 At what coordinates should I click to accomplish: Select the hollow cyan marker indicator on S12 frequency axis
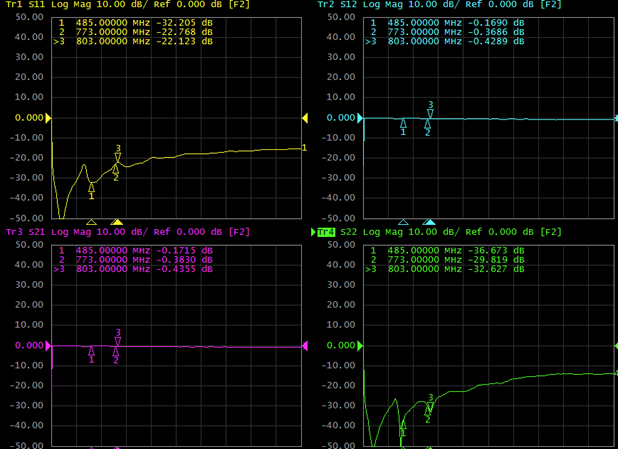point(403,222)
